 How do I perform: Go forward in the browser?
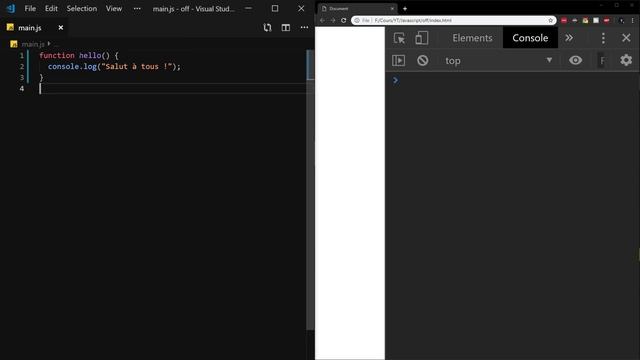click(x=333, y=20)
